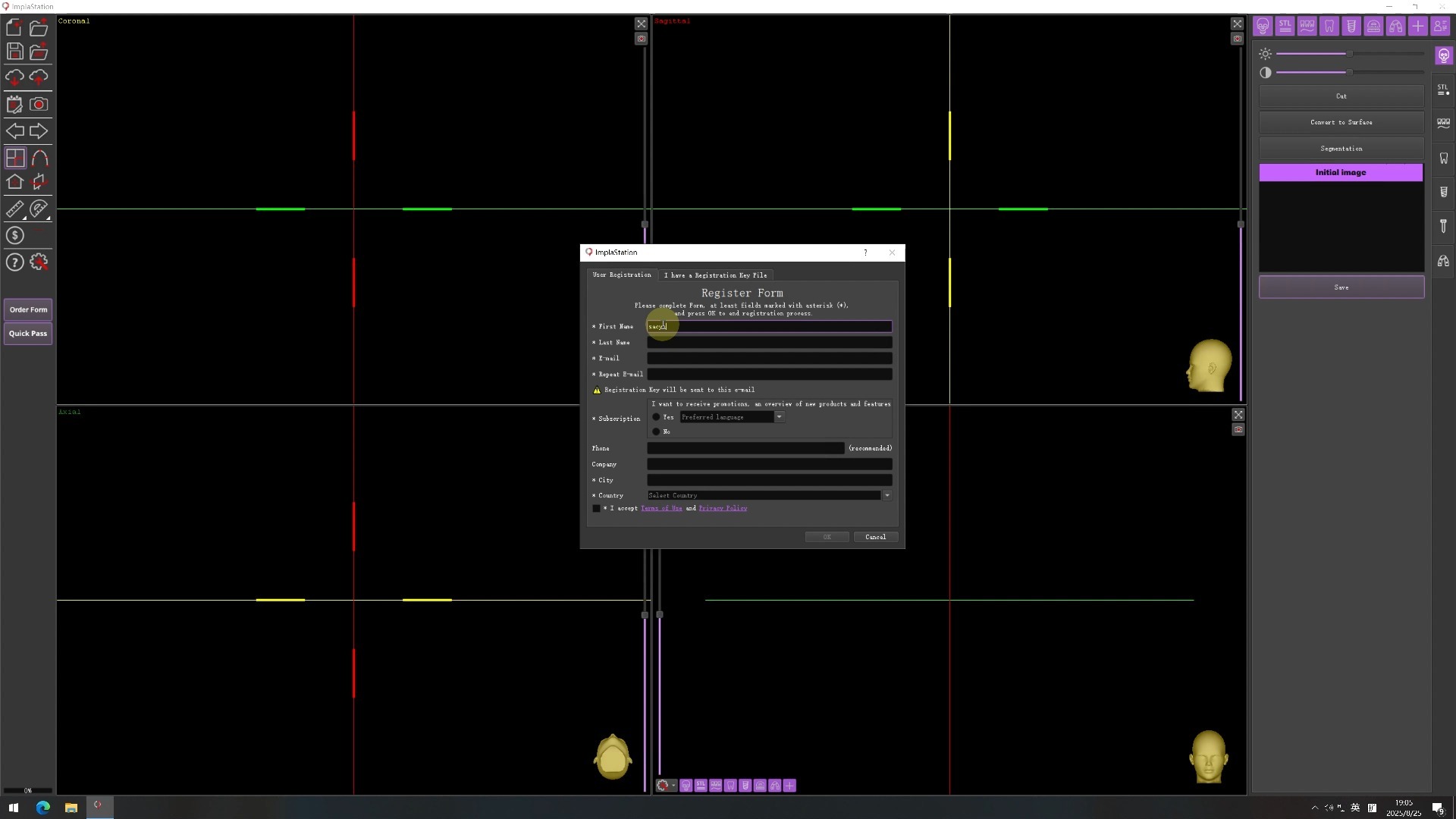The height and width of the screenshot is (819, 1456).
Task: Select No subscription radio button
Action: [x=657, y=431]
